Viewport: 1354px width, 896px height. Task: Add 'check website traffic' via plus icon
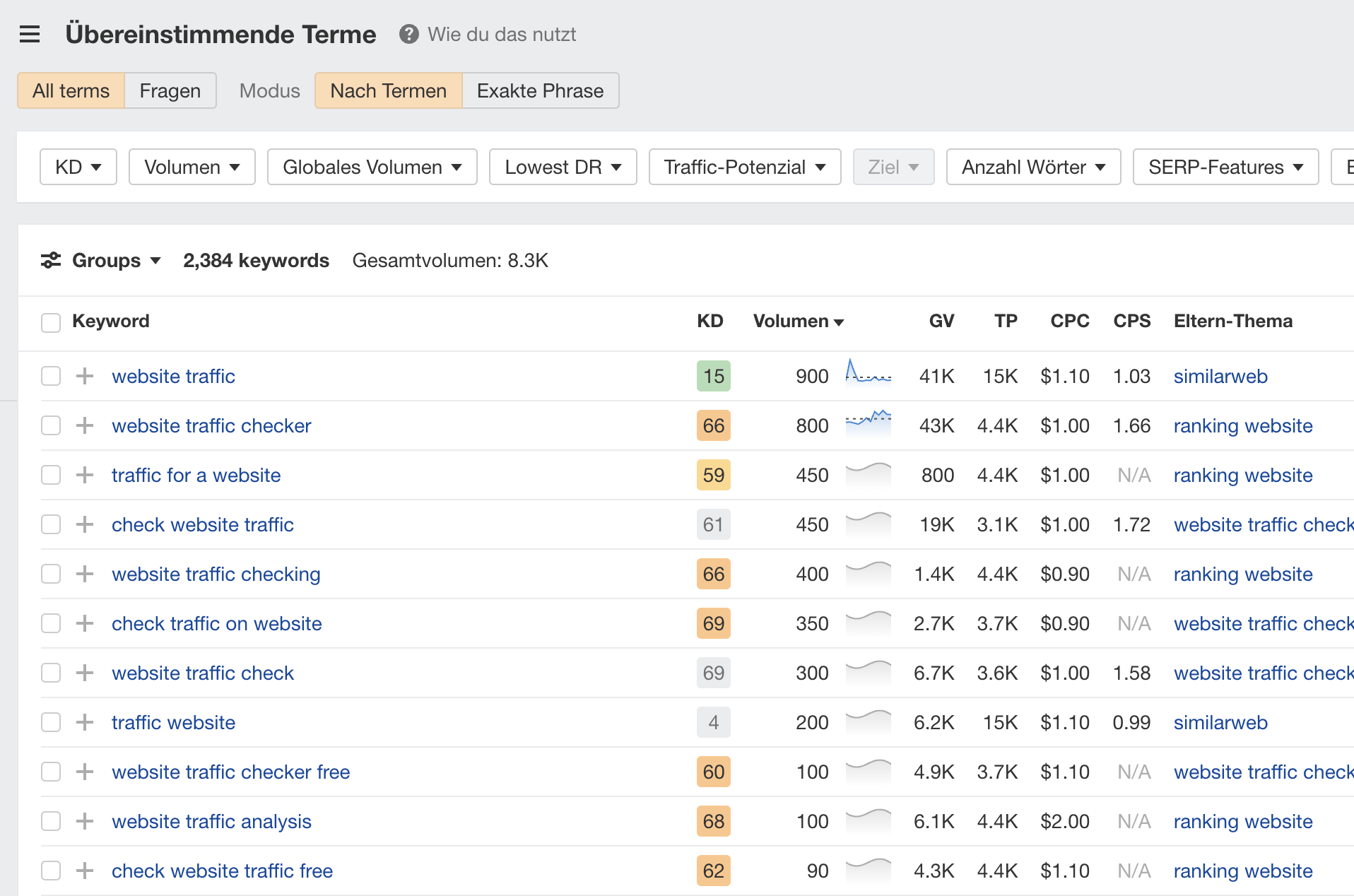coord(84,524)
